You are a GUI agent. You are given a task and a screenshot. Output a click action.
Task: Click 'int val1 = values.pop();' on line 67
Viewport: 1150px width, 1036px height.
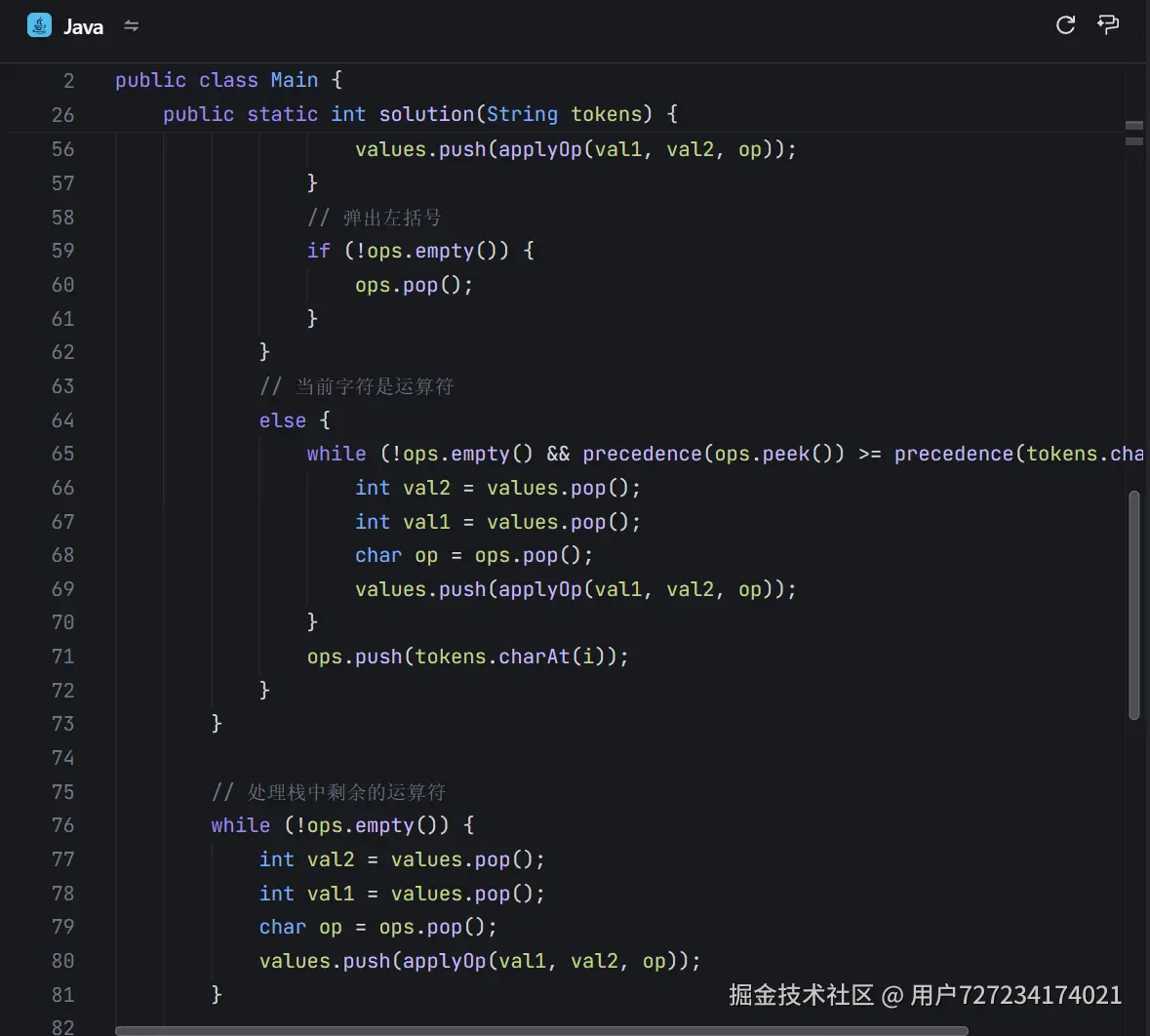click(498, 522)
